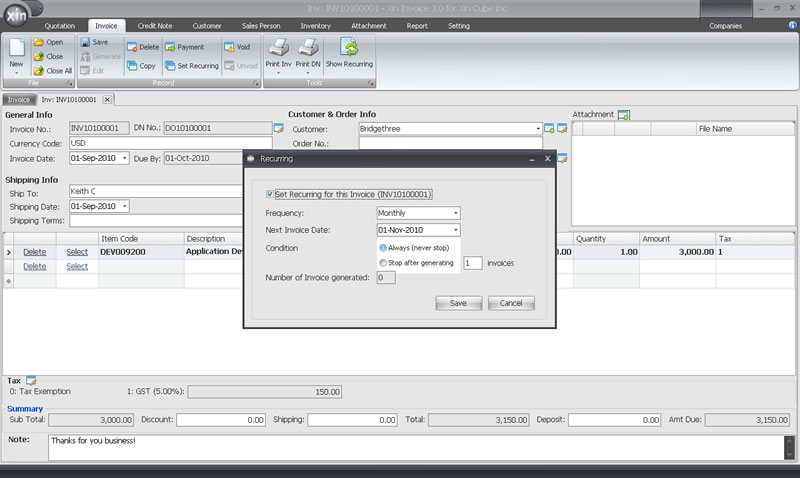The image size is (800, 478).
Task: Click the Summary section heading
Action: point(25,409)
